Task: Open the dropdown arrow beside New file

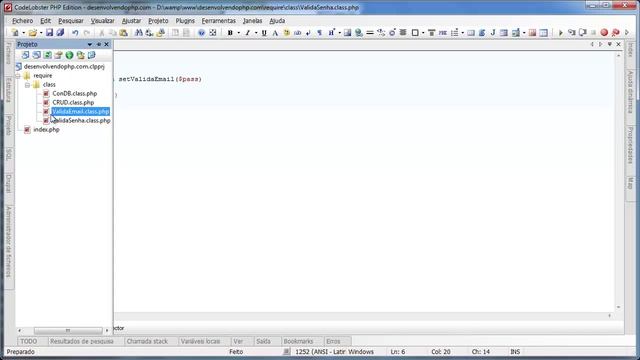Action: point(23,33)
